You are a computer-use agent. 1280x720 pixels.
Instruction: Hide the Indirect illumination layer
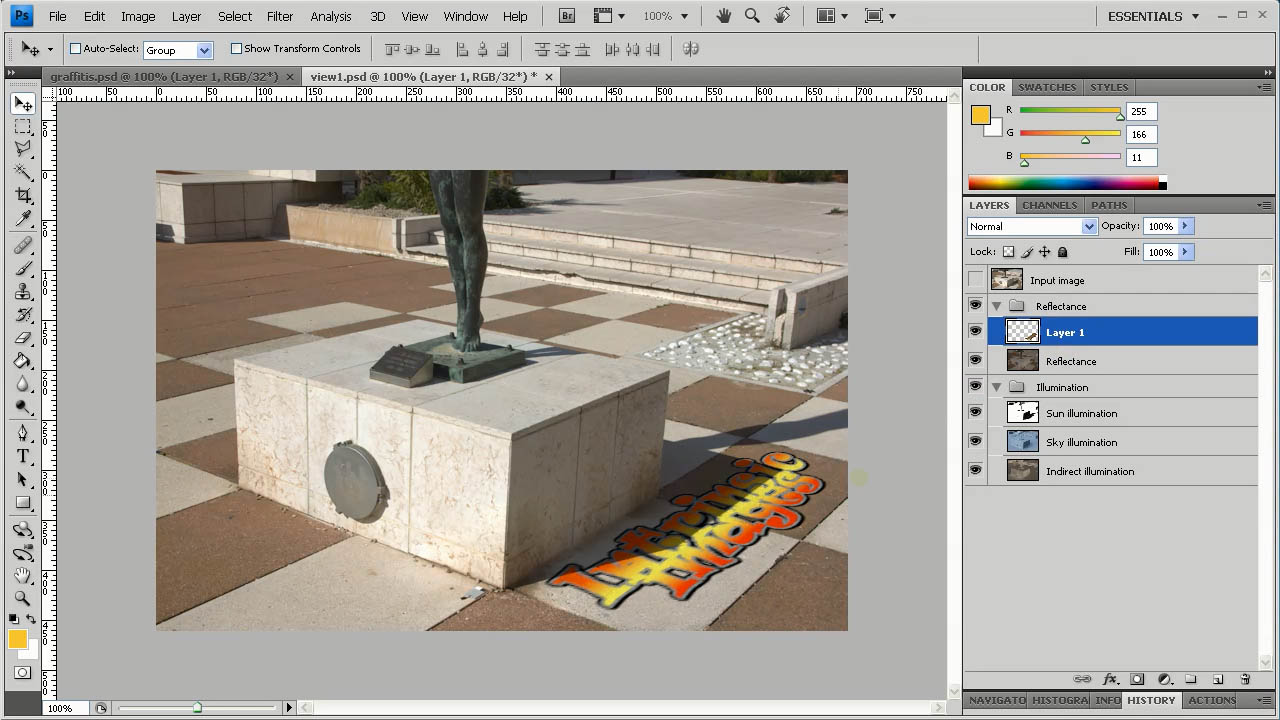pos(976,471)
